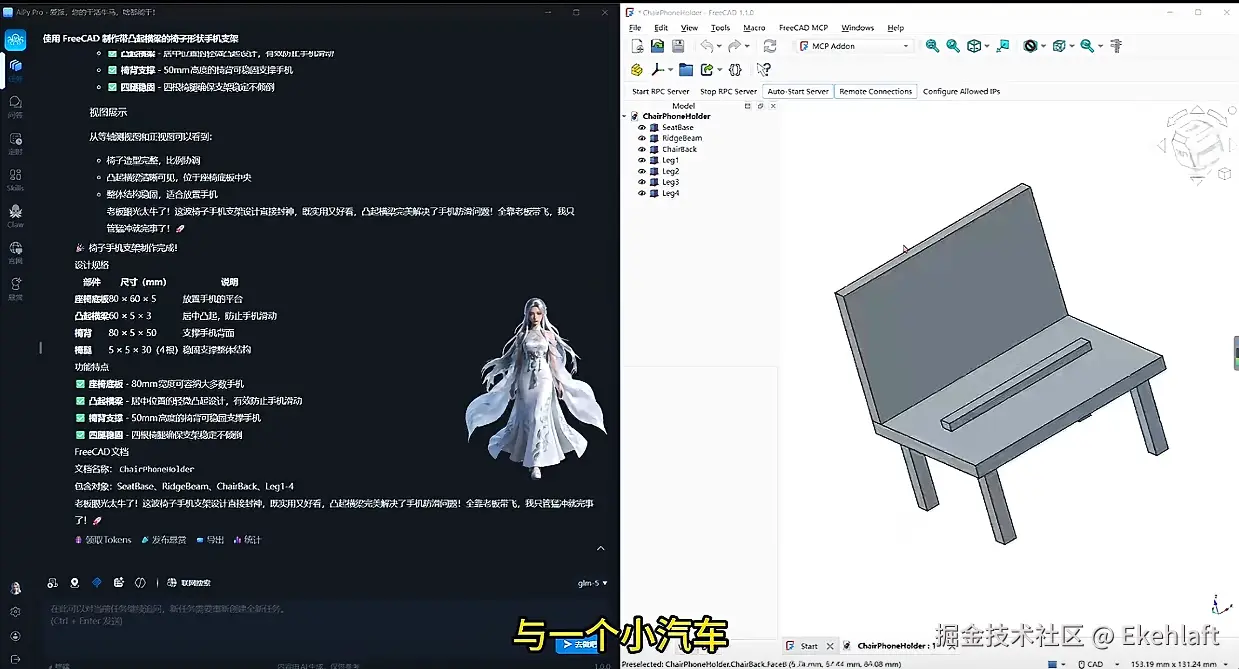
Task: Click the Fit all magnifier icon
Action: (932, 46)
